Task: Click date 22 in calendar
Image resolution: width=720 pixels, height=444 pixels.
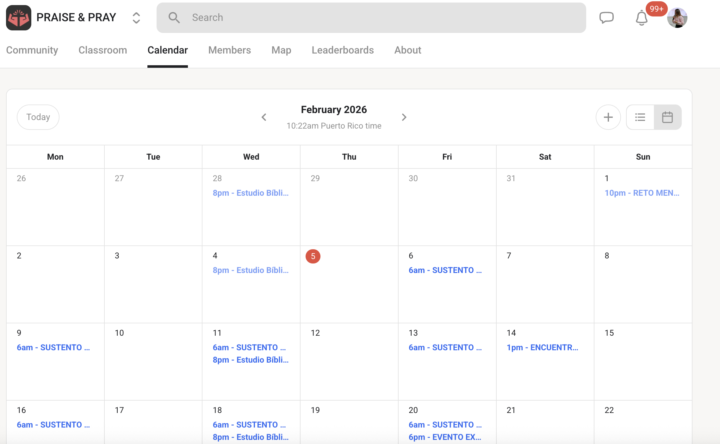Action: point(609,410)
